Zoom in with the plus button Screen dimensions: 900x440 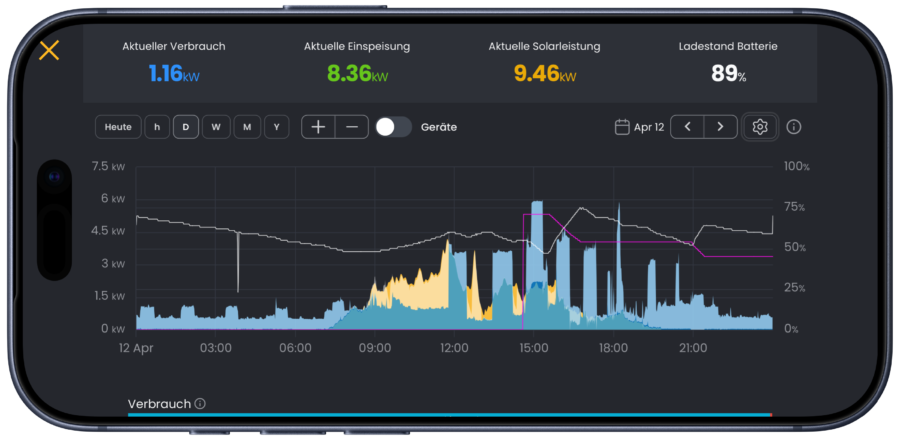(x=318, y=127)
